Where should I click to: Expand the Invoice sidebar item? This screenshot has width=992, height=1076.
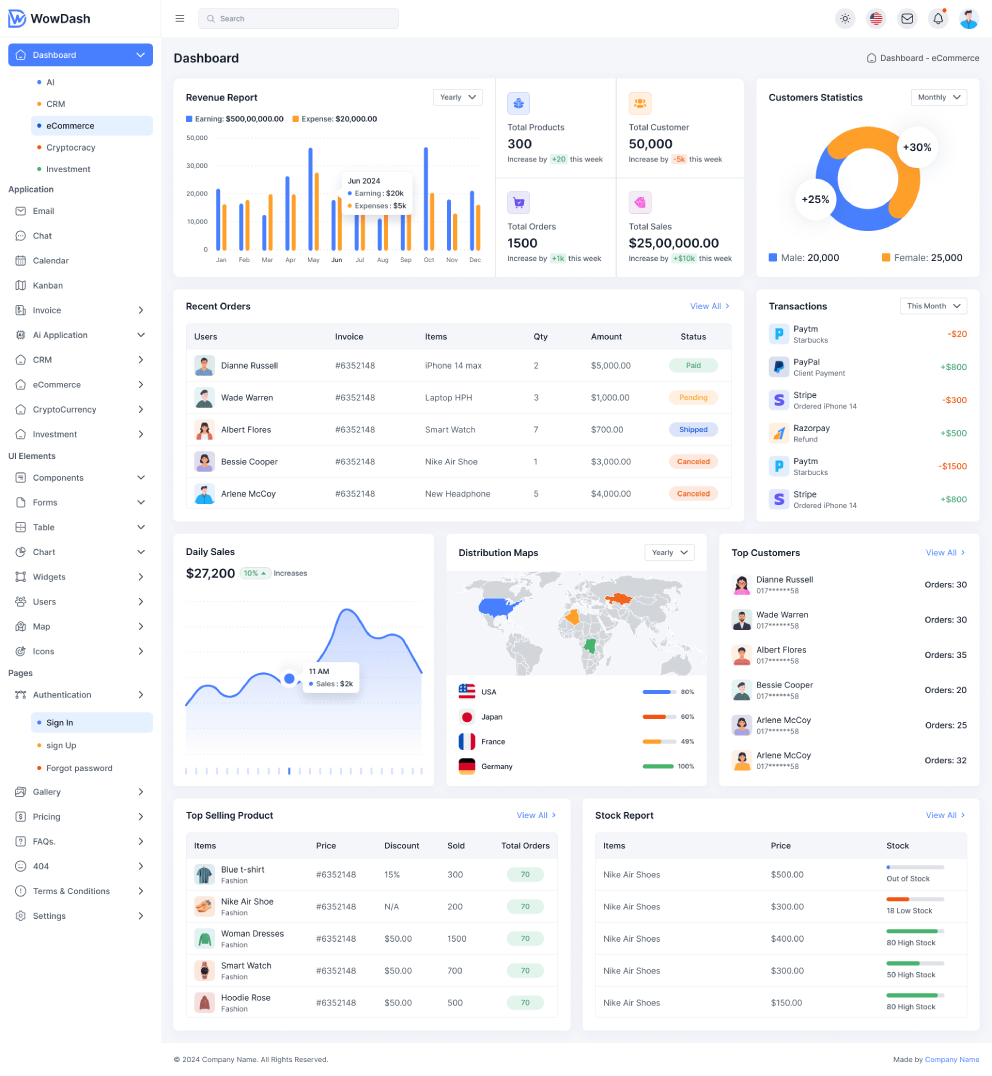click(x=80, y=310)
